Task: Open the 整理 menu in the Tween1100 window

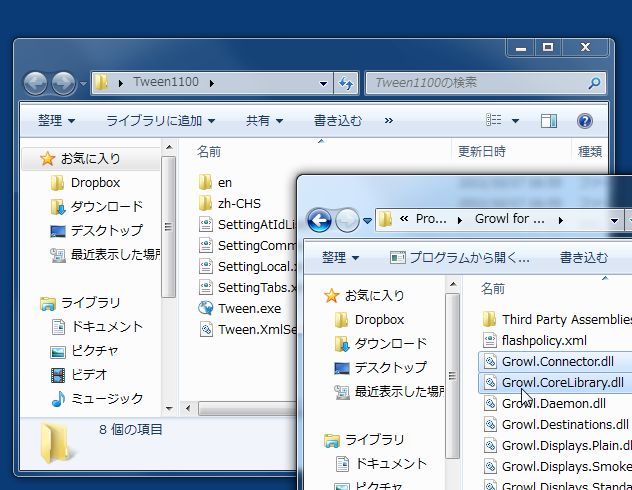Action: [x=56, y=120]
